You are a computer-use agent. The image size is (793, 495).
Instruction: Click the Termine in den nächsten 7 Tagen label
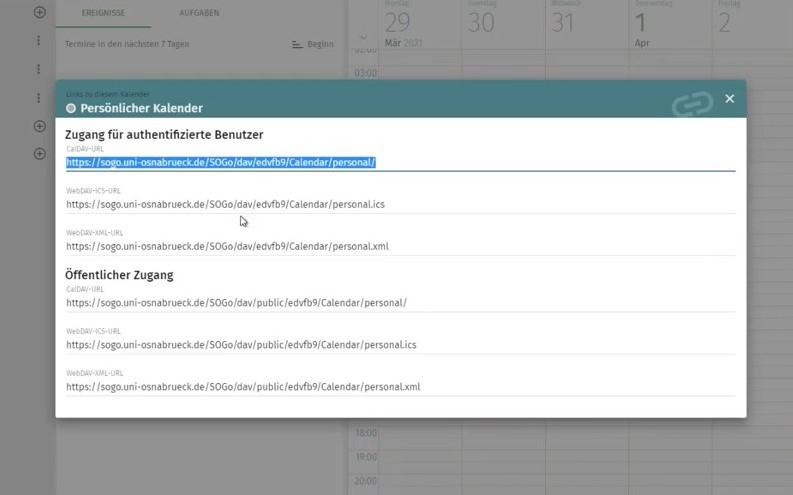(x=127, y=44)
